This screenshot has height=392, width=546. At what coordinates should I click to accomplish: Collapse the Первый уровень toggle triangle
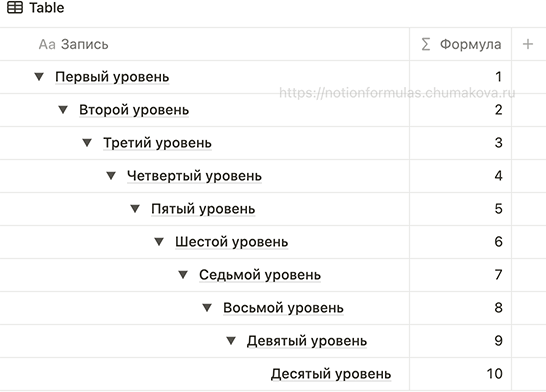tap(39, 77)
